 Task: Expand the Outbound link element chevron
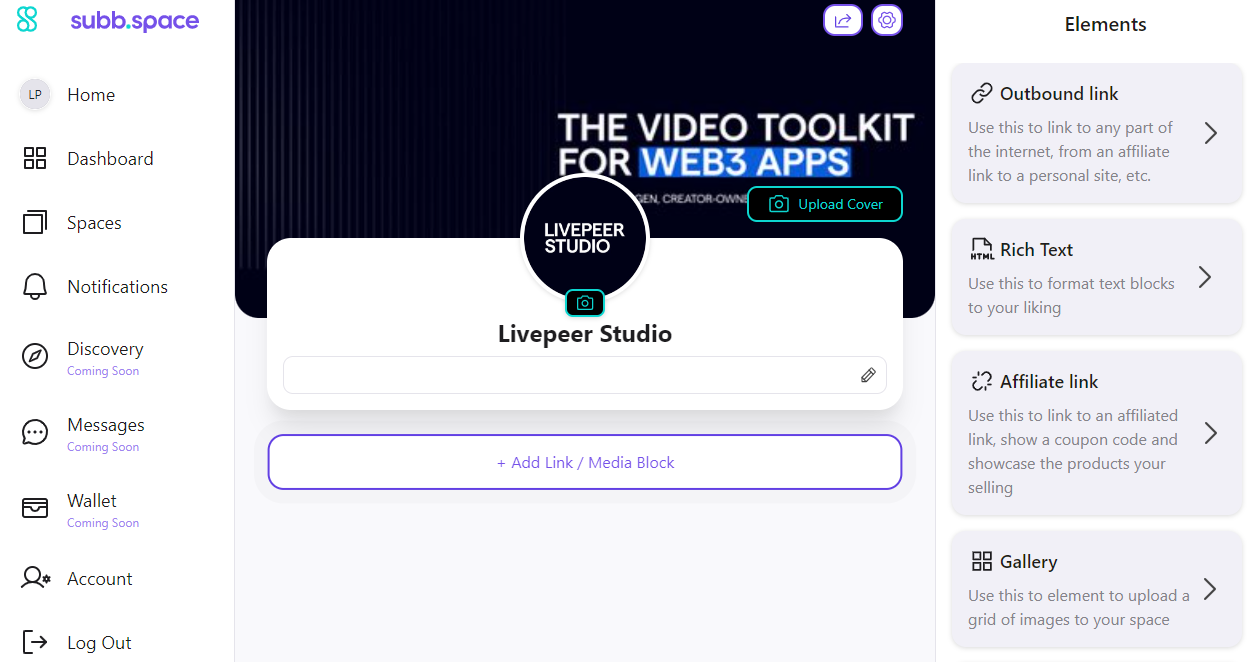[x=1210, y=133]
